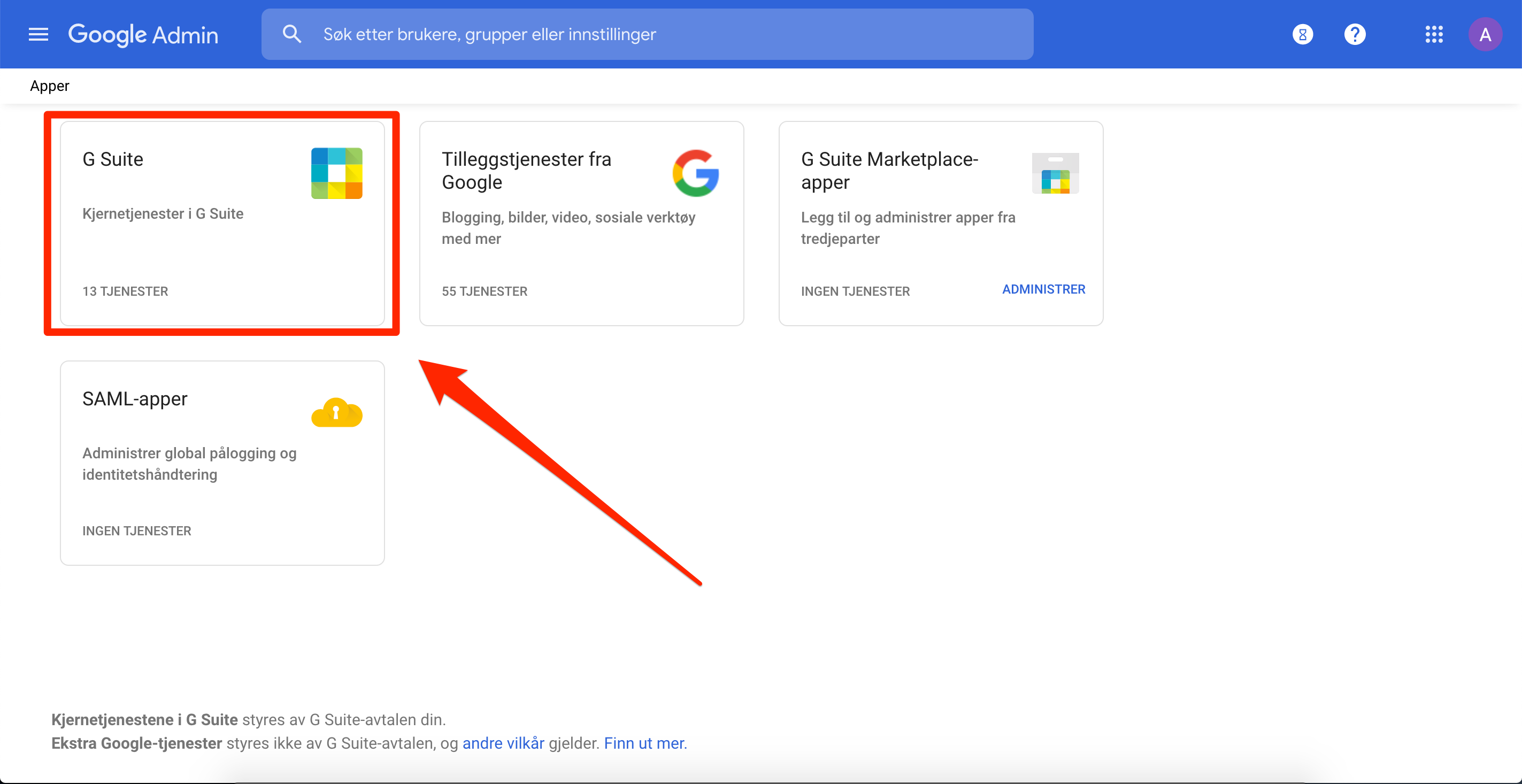Click INGEN TJENESTER in Marketplace card

tap(856, 291)
